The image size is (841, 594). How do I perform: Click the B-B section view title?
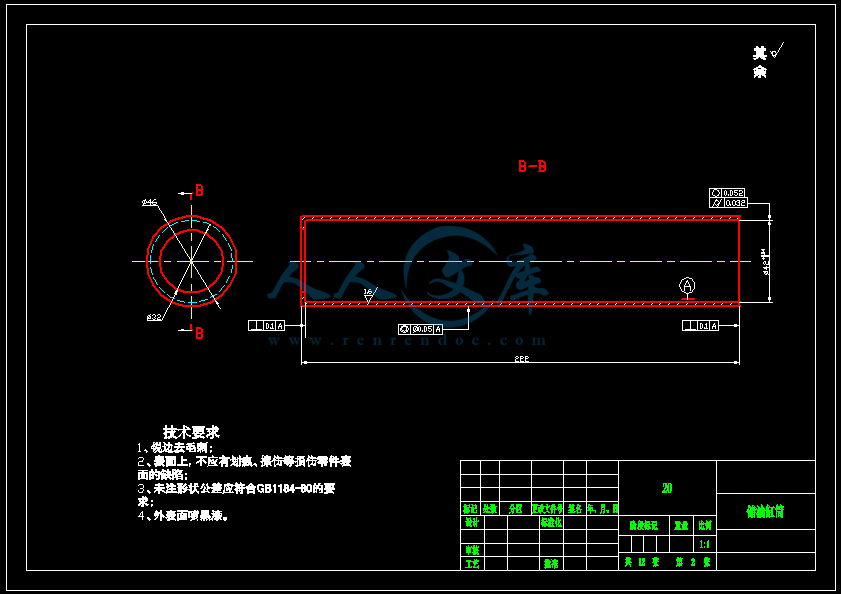click(x=532, y=166)
